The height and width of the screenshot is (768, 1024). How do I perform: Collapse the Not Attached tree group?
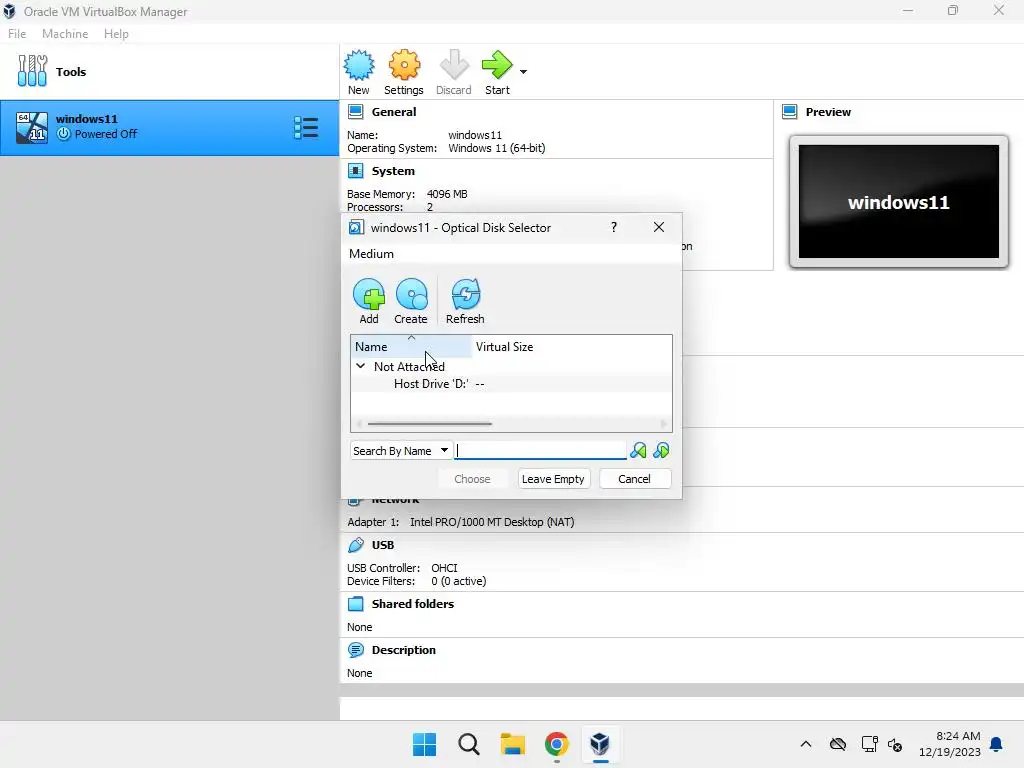[x=360, y=366]
